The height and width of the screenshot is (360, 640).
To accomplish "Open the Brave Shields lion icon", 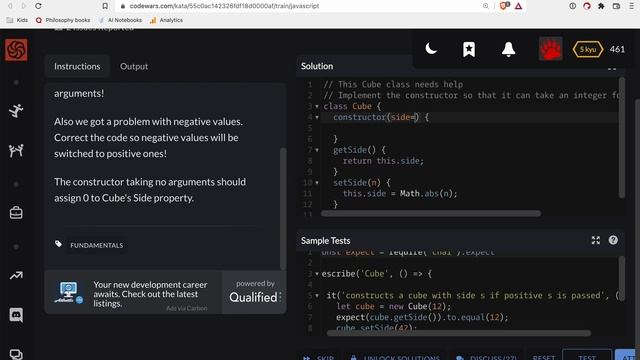I will 504,6.
